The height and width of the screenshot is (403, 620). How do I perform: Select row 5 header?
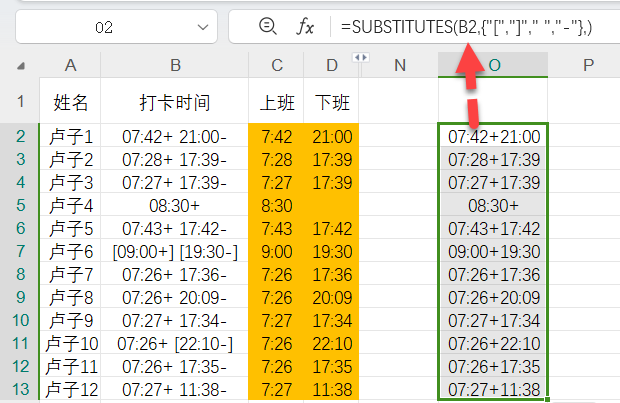(x=21, y=205)
